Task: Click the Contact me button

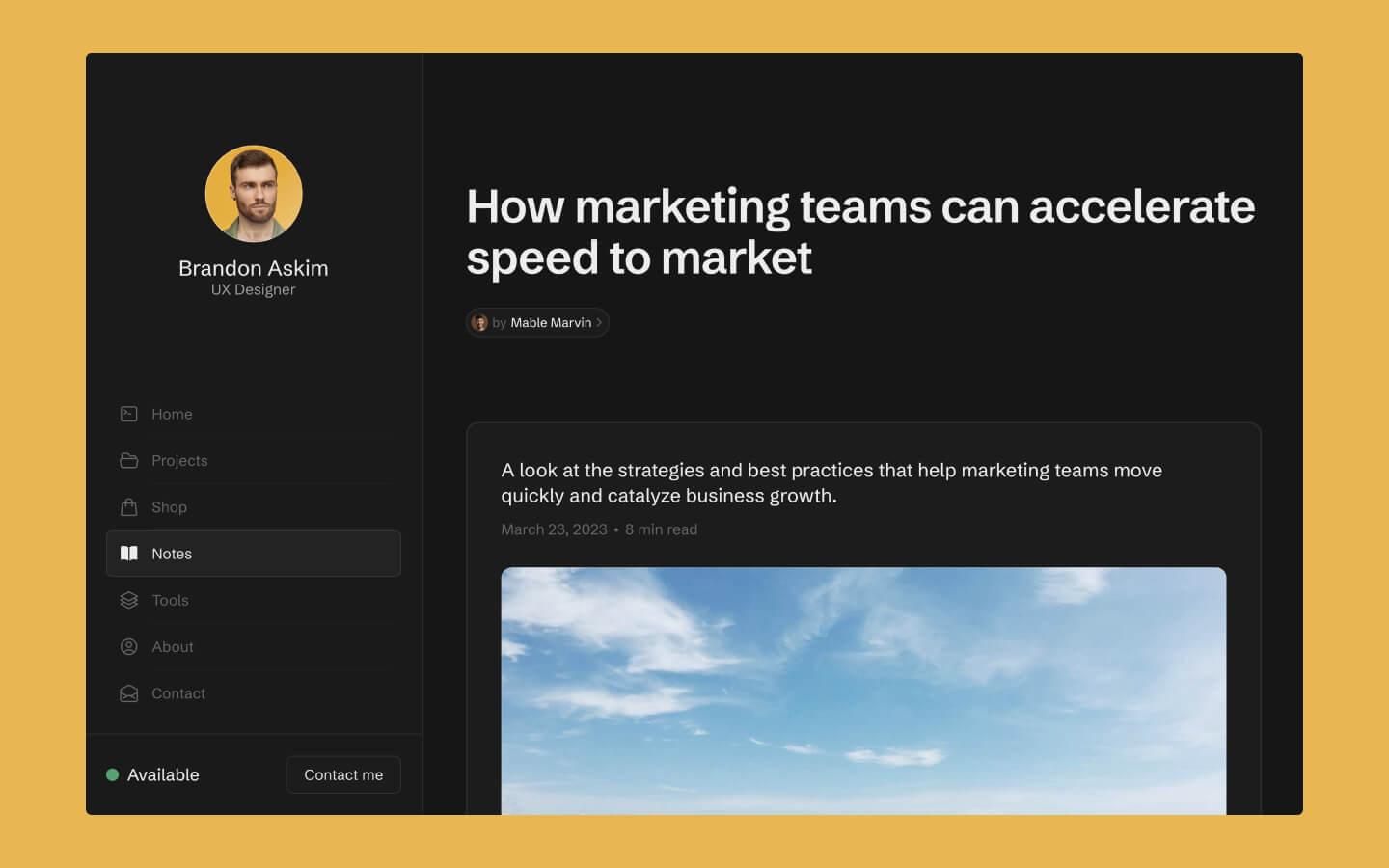Action: click(x=343, y=774)
